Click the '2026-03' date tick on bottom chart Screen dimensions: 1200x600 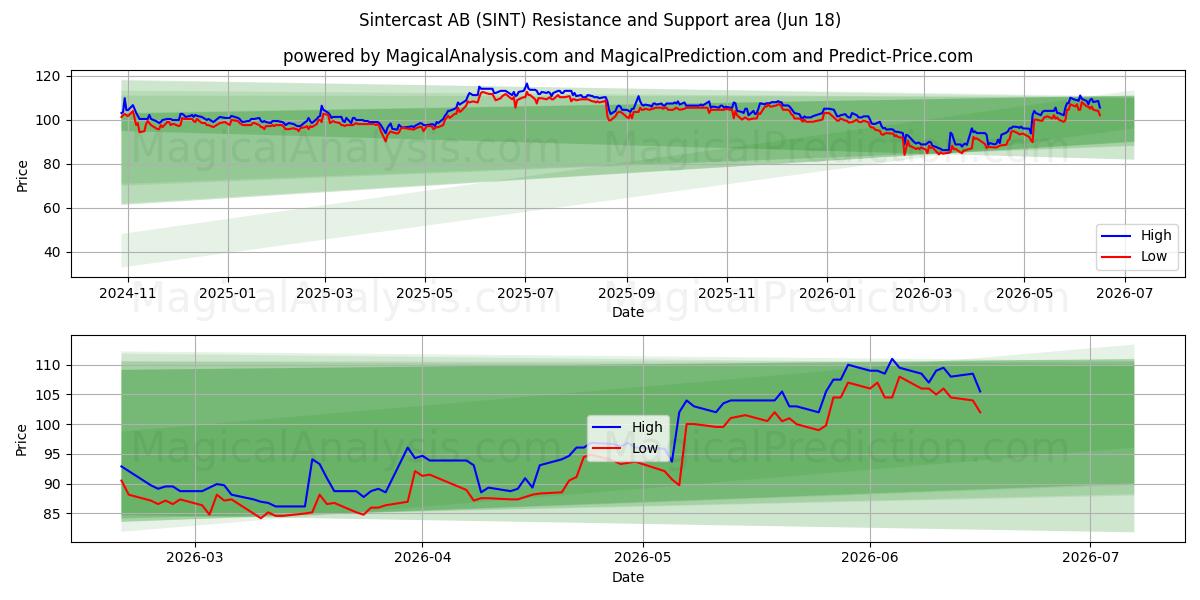(x=194, y=558)
